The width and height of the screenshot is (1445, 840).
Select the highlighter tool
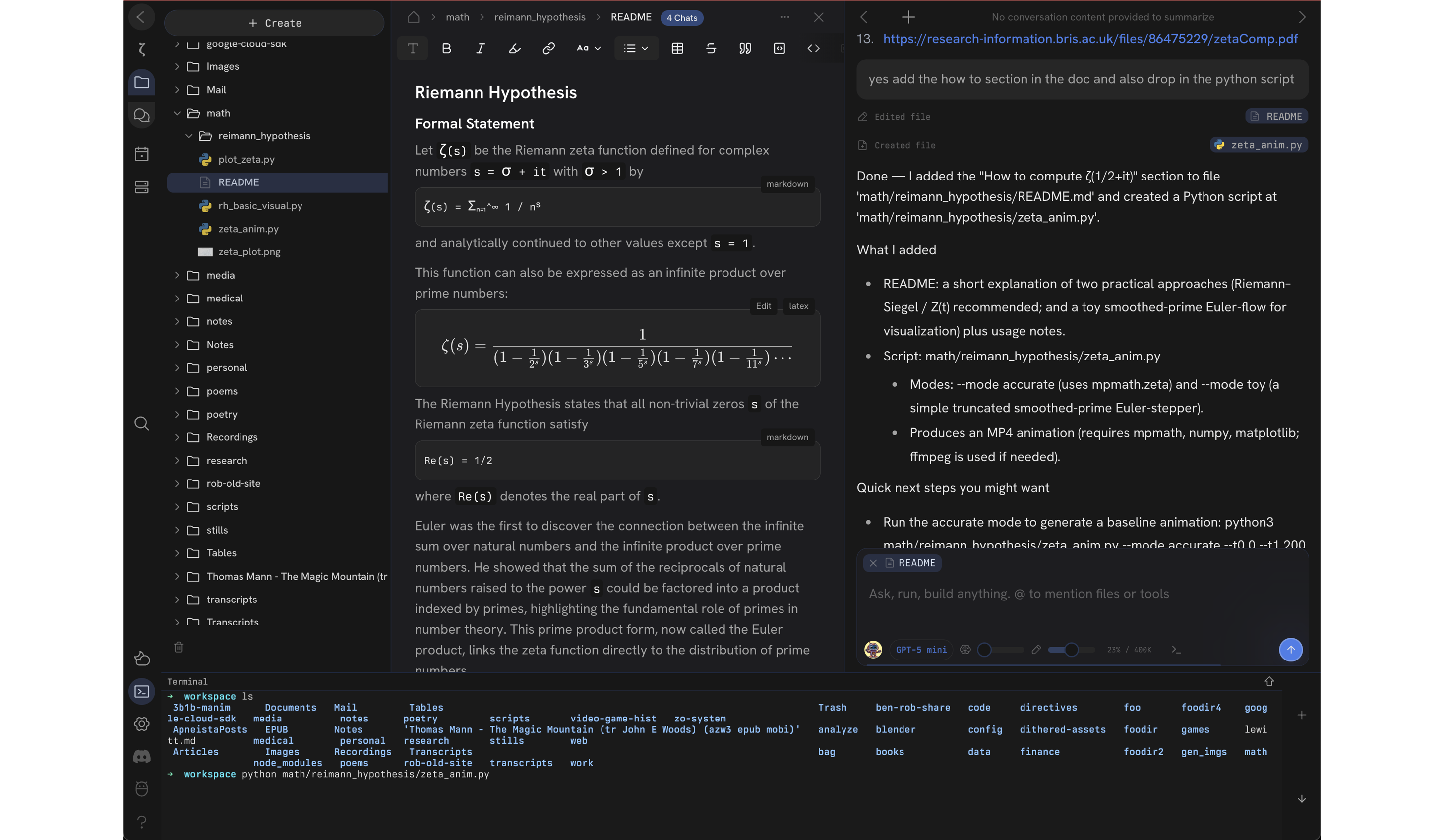coord(514,48)
